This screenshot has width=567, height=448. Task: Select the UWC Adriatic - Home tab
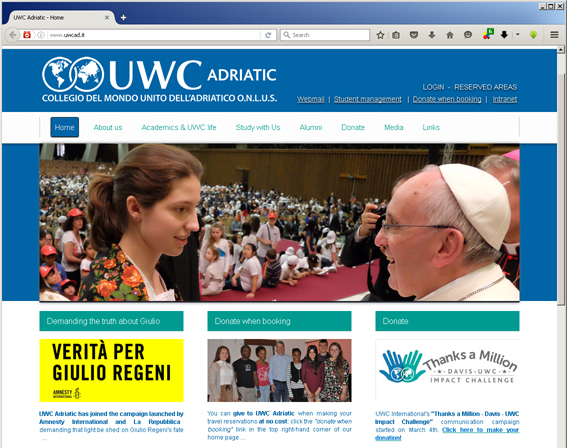pyautogui.click(x=60, y=17)
